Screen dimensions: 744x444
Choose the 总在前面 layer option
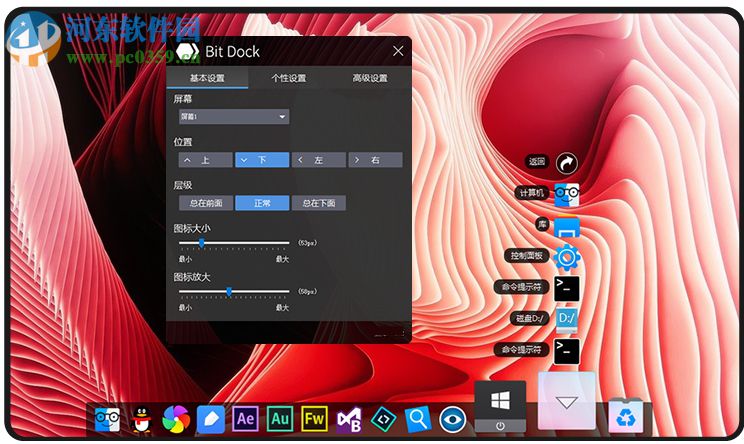click(x=205, y=203)
